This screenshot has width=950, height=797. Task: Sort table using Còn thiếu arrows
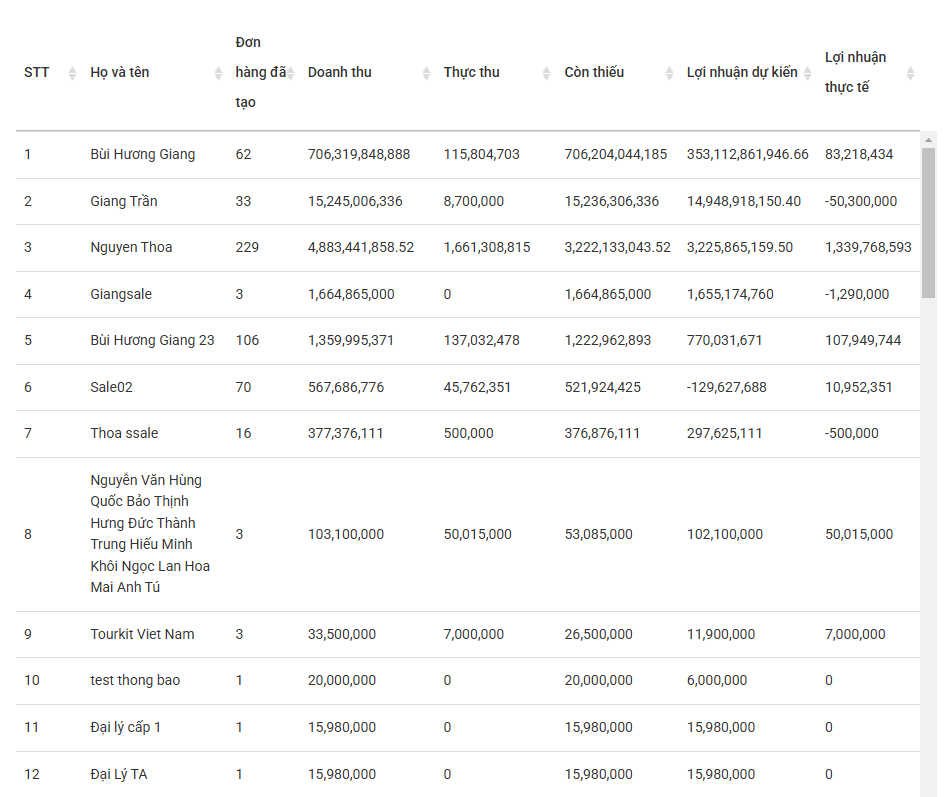click(668, 73)
